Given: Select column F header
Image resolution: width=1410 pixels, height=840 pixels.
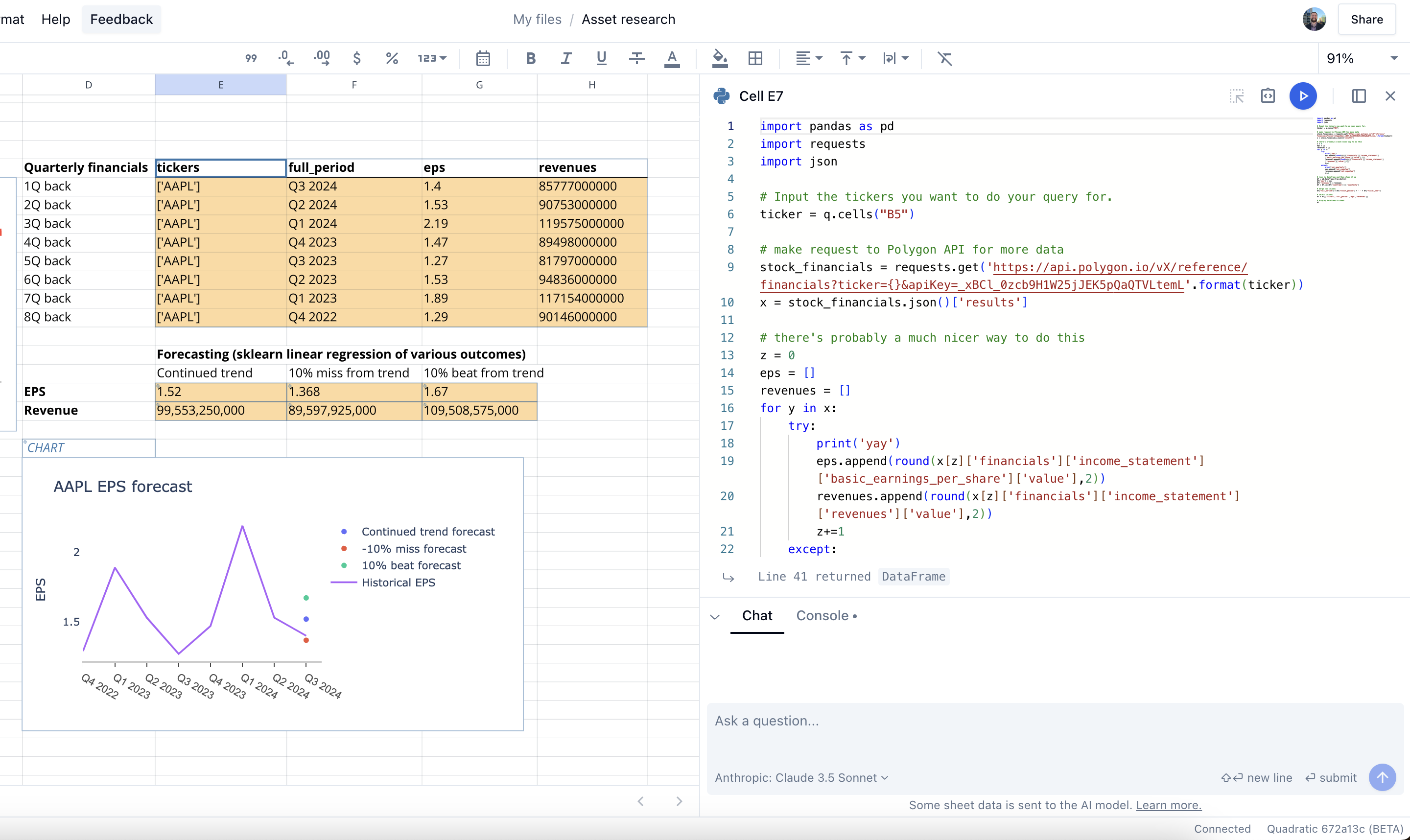Looking at the screenshot, I should click(x=354, y=85).
